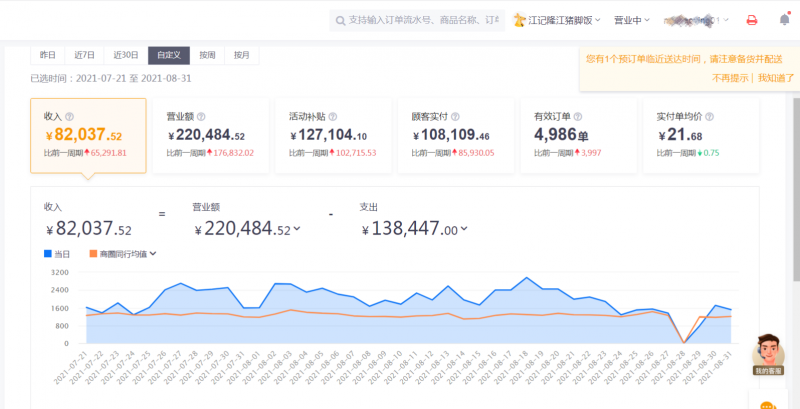Open notifications bell icon

(785, 19)
